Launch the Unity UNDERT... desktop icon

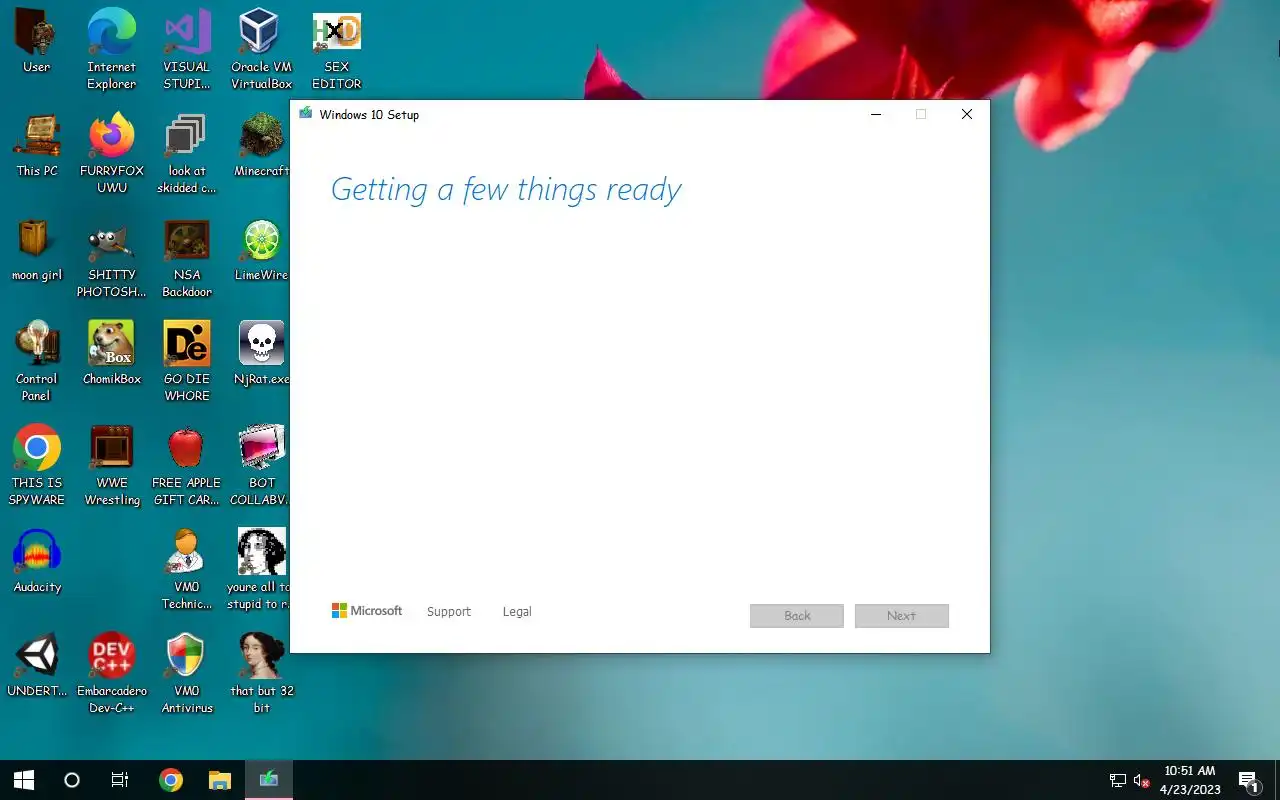pos(37,665)
